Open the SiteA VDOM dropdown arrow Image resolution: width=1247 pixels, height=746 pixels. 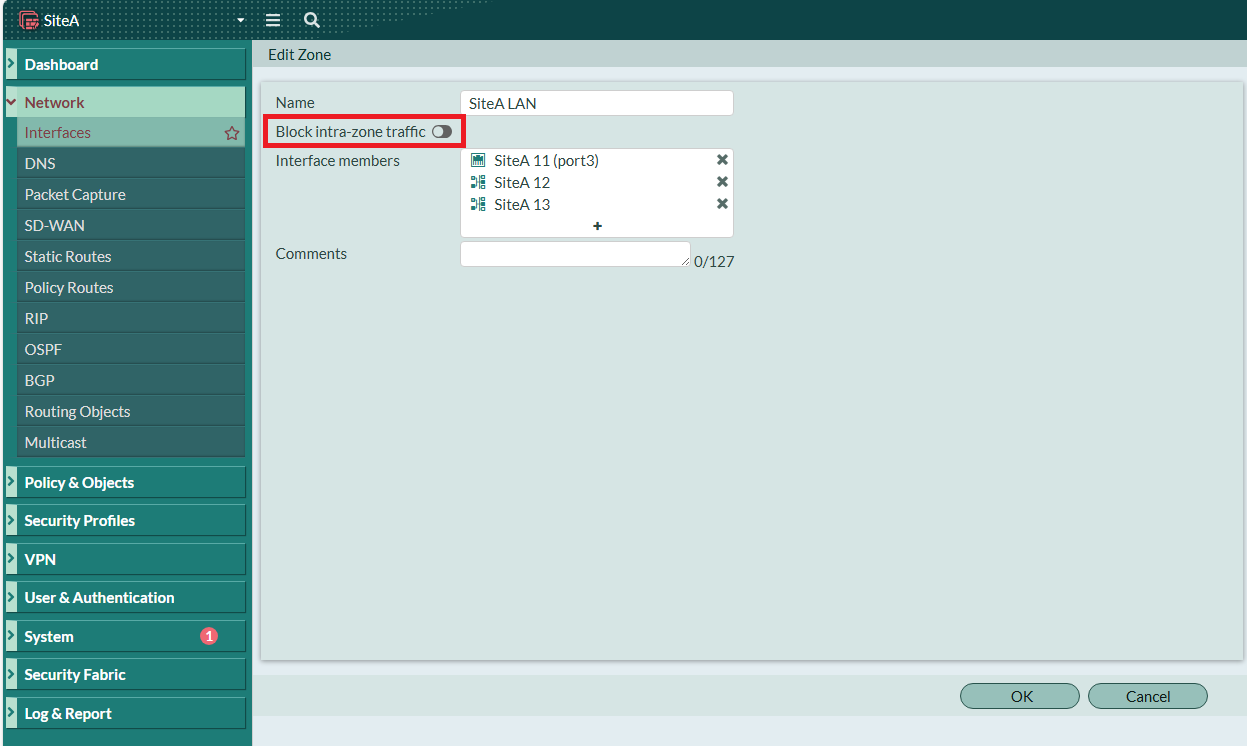click(x=240, y=20)
